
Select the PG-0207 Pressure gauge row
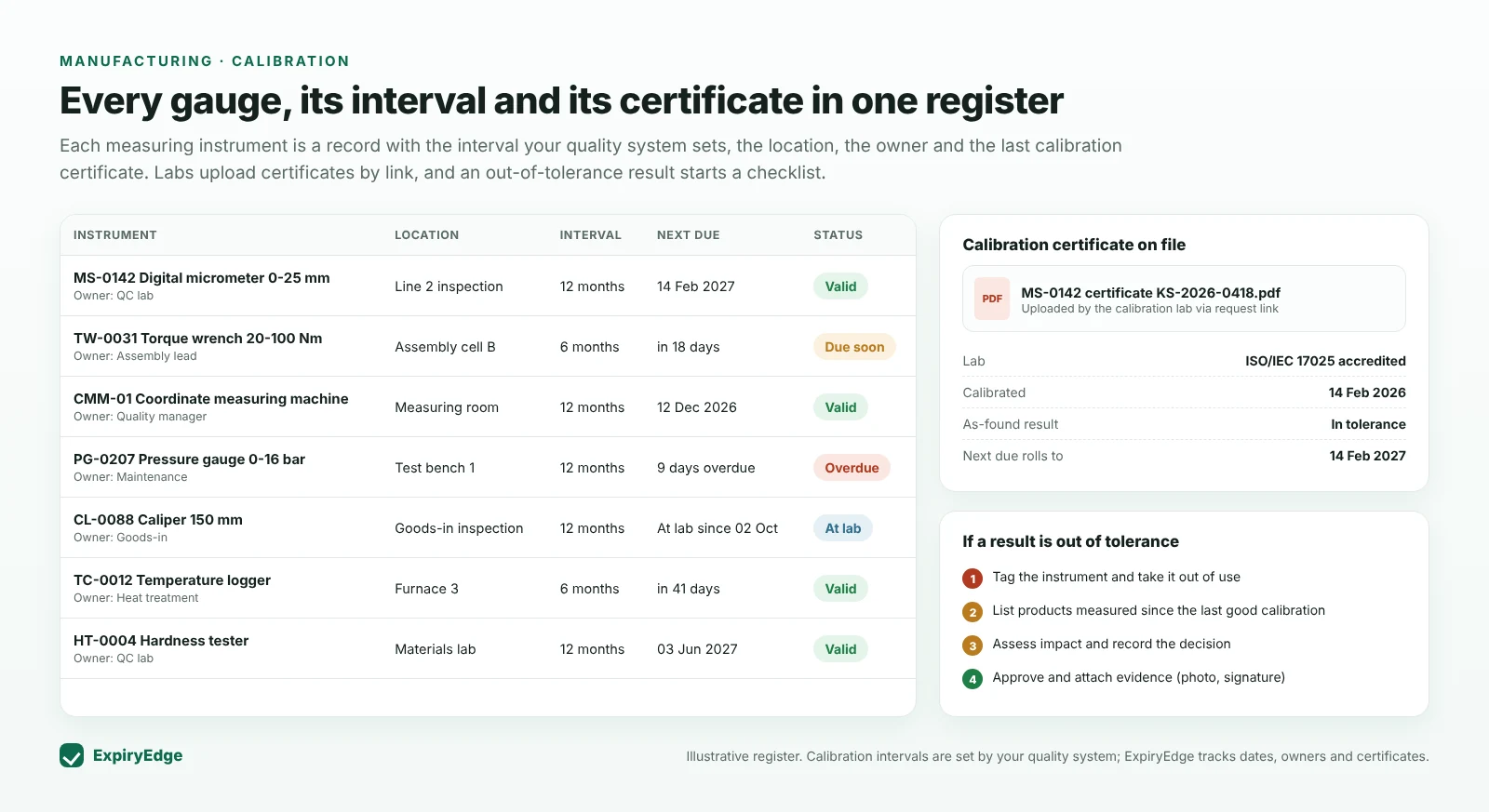click(x=488, y=468)
